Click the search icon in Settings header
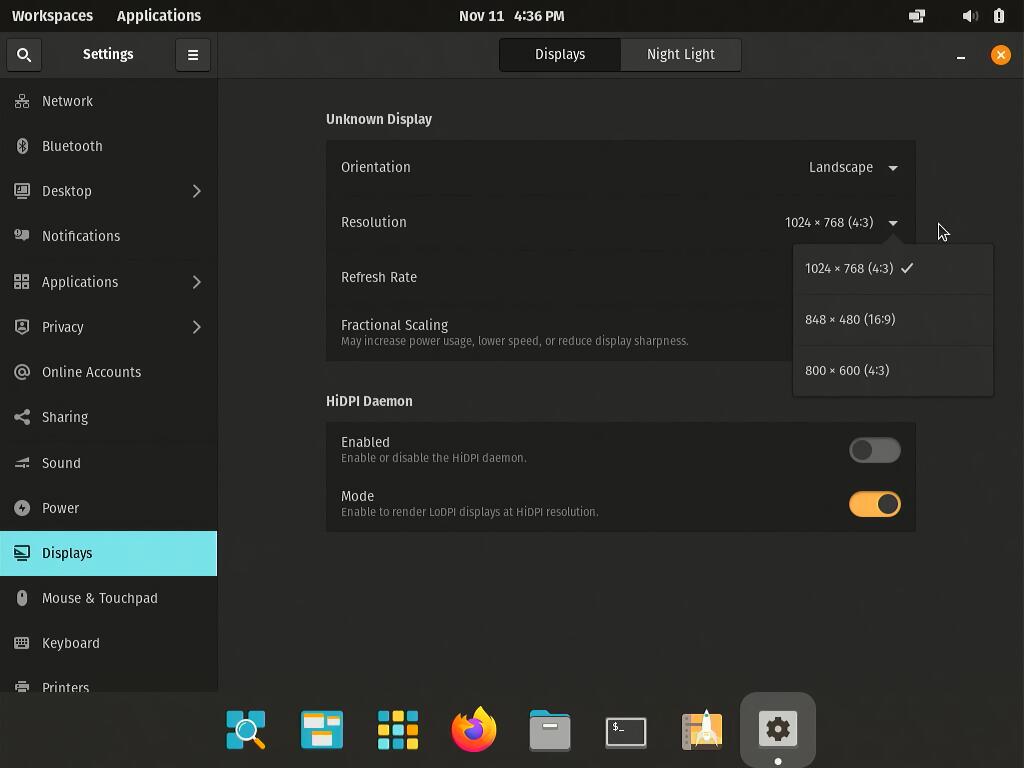1024x768 pixels. point(24,55)
